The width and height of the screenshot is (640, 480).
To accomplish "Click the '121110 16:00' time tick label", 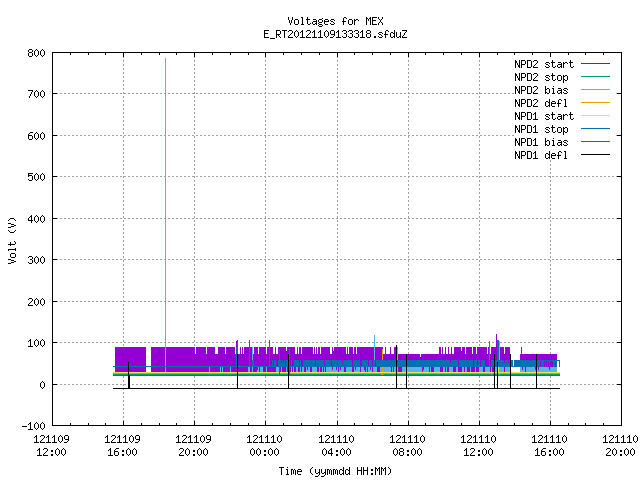I will coord(549,446).
